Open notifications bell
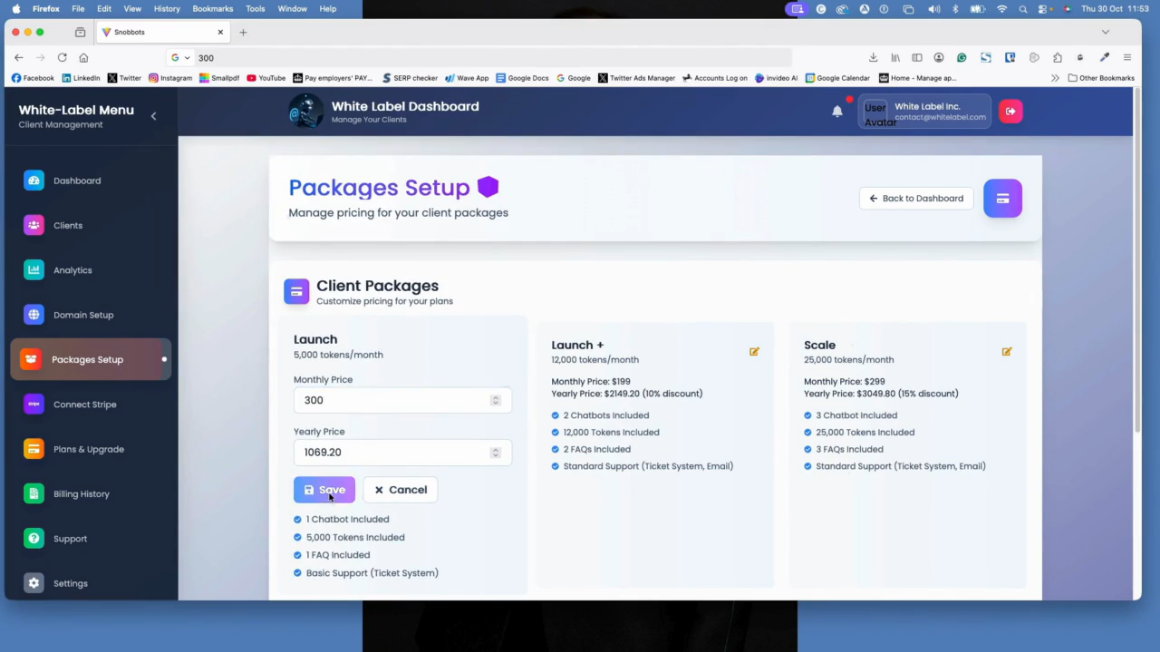Screen dimensions: 1160x652 coord(837,112)
